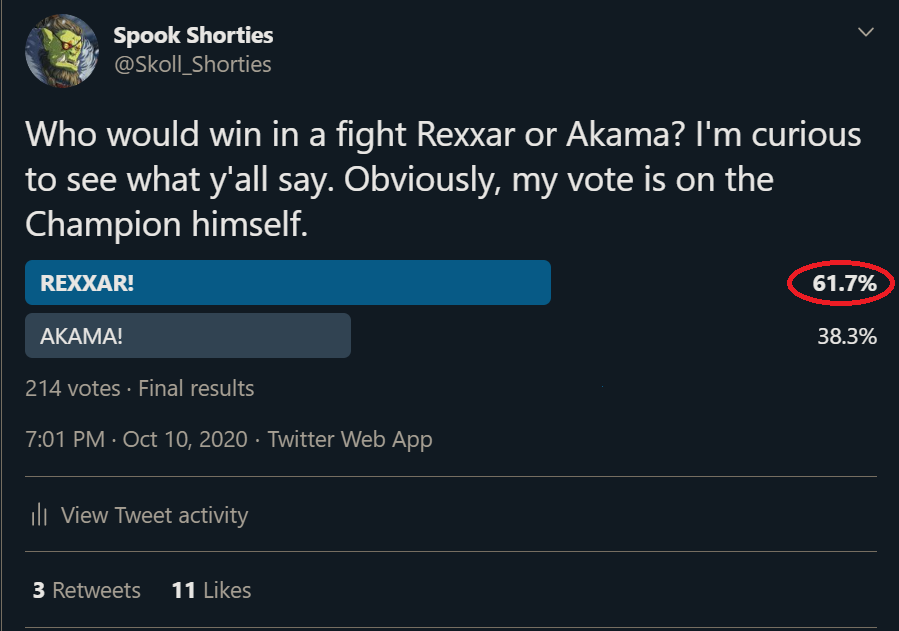Open the 7:01 PM · Oct 10, 2020 timestamp
Screen dimensions: 899x631
136,439
